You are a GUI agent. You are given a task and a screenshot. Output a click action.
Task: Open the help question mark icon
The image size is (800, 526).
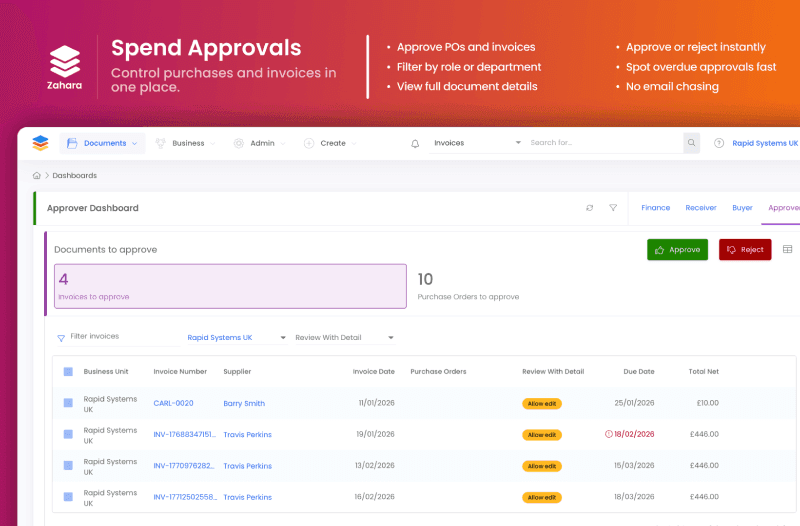tap(719, 143)
